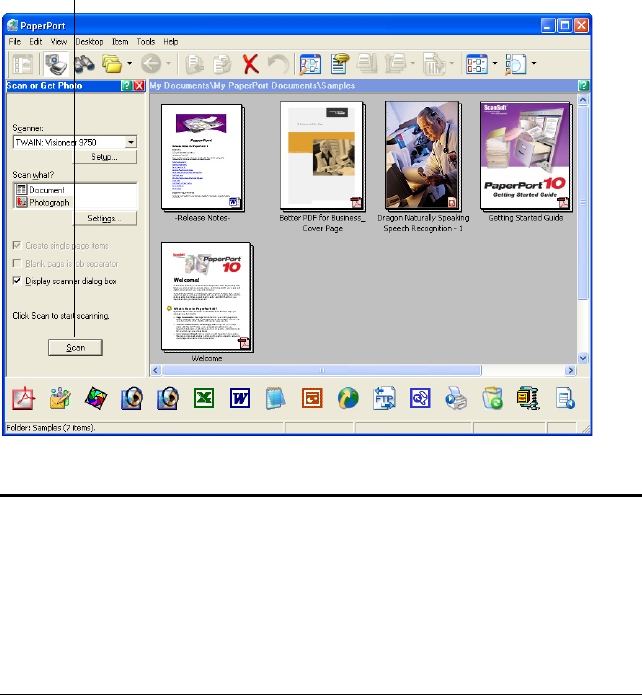Screen dimensions: 642x695
Task: Select the Welcome document thumbnail
Action: coord(207,297)
